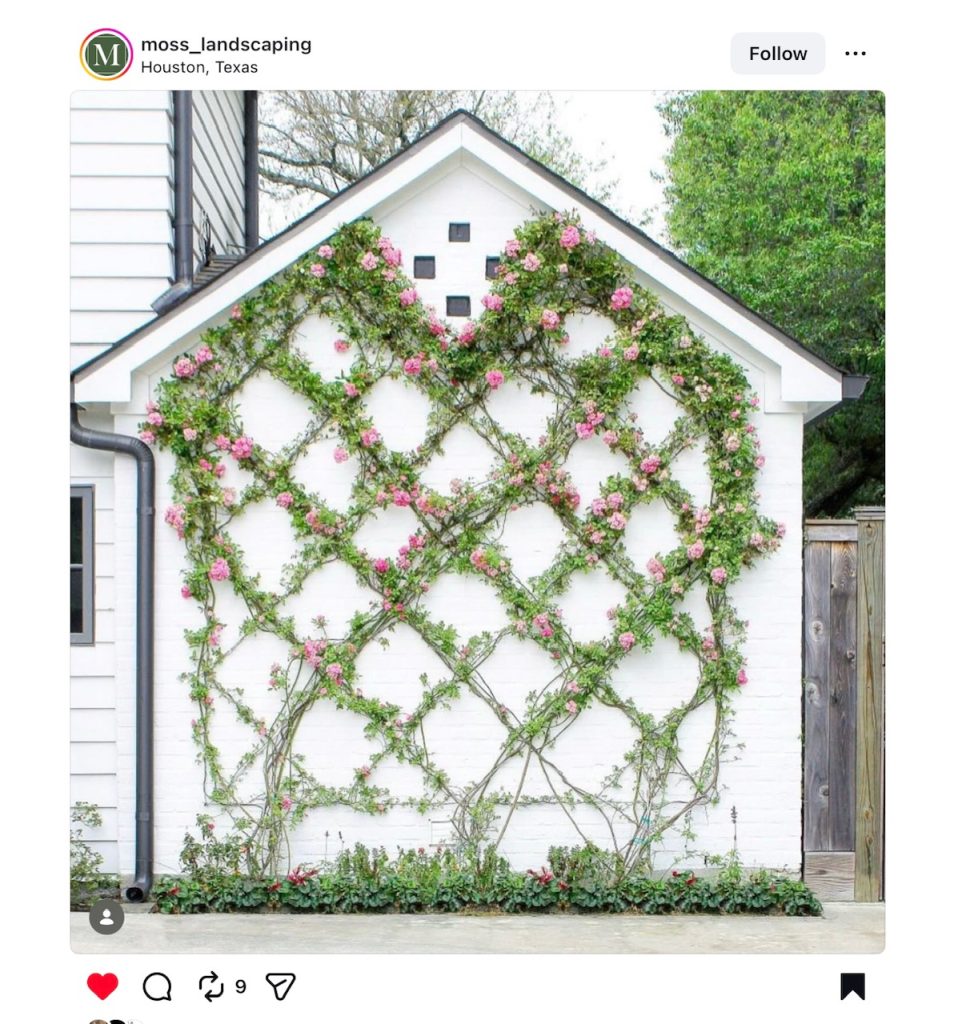Open the Houston, Texas location page

coord(199,67)
